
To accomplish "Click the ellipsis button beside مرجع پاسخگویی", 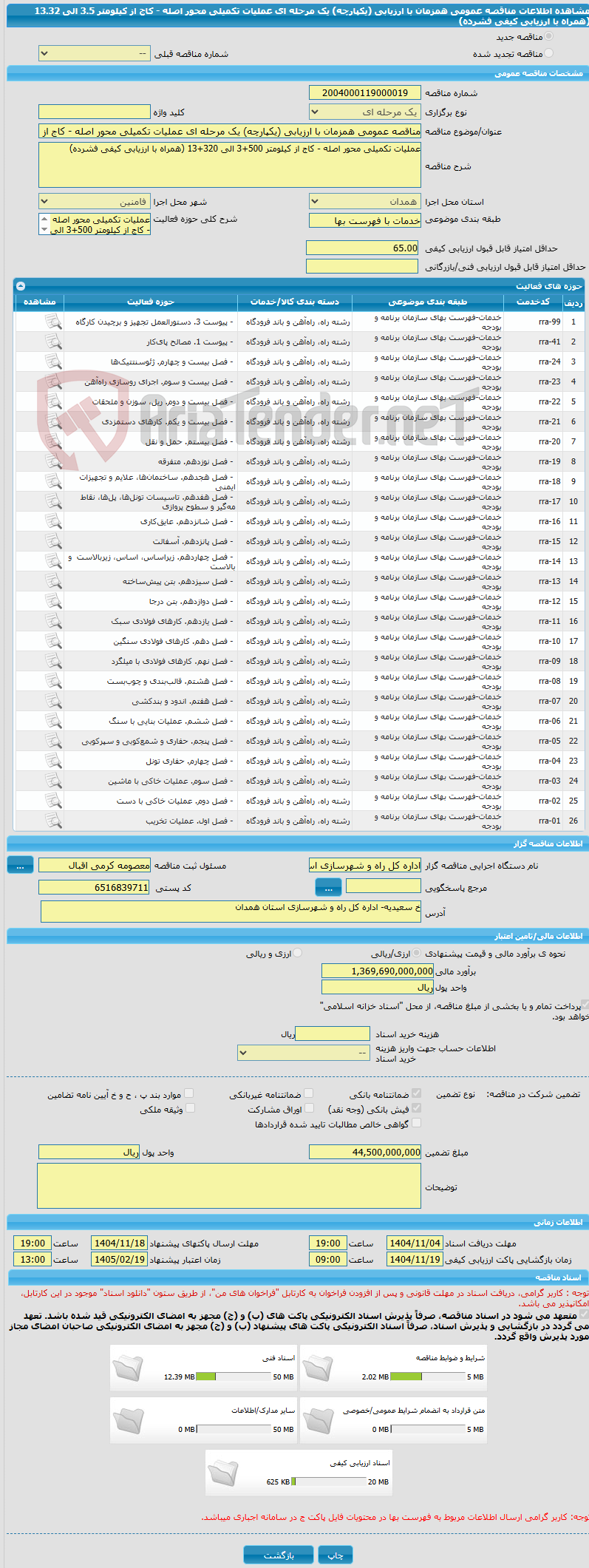I will pos(328,887).
